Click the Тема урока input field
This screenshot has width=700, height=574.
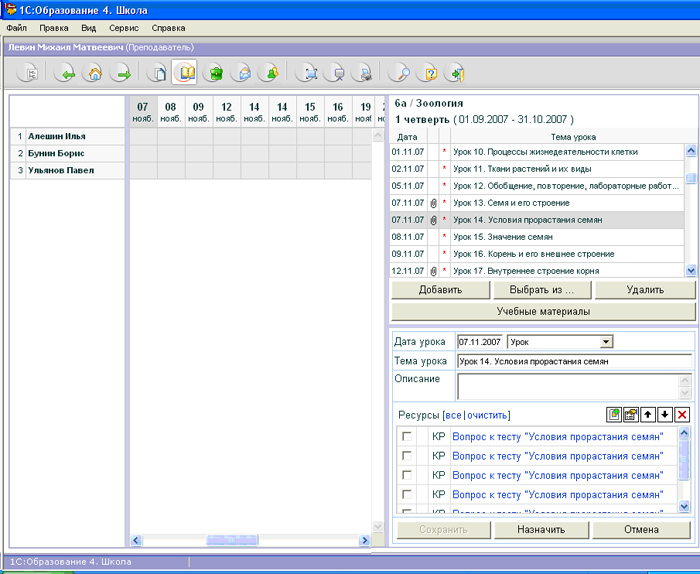(575, 361)
